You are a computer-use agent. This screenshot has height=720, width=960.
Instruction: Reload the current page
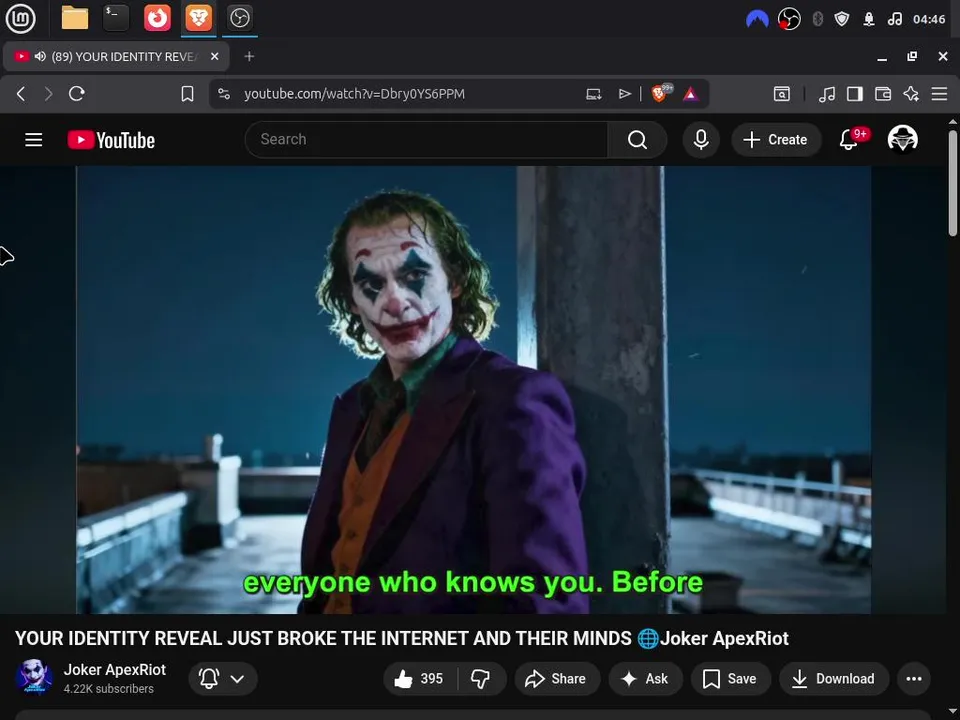(x=77, y=94)
